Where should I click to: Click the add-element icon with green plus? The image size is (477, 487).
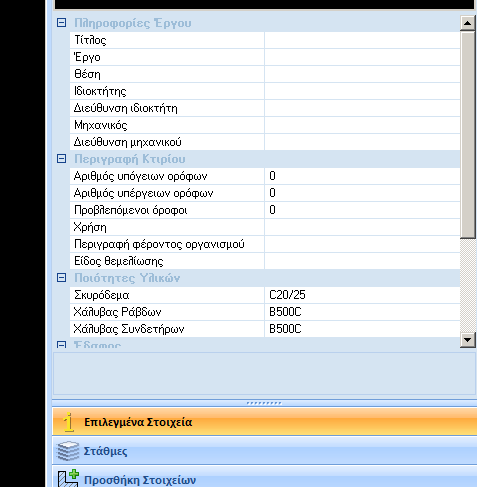(68, 479)
